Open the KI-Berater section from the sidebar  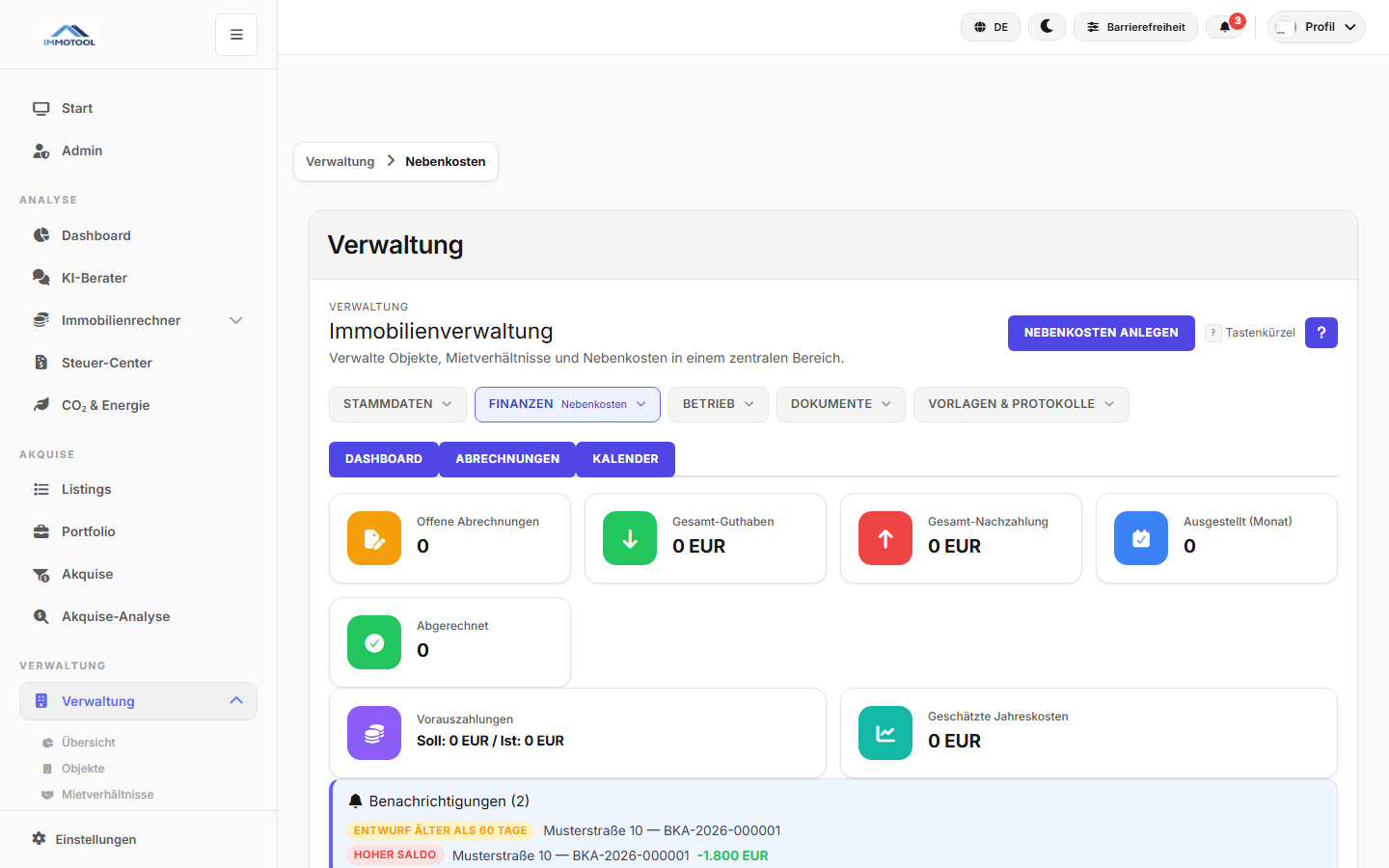tap(92, 278)
